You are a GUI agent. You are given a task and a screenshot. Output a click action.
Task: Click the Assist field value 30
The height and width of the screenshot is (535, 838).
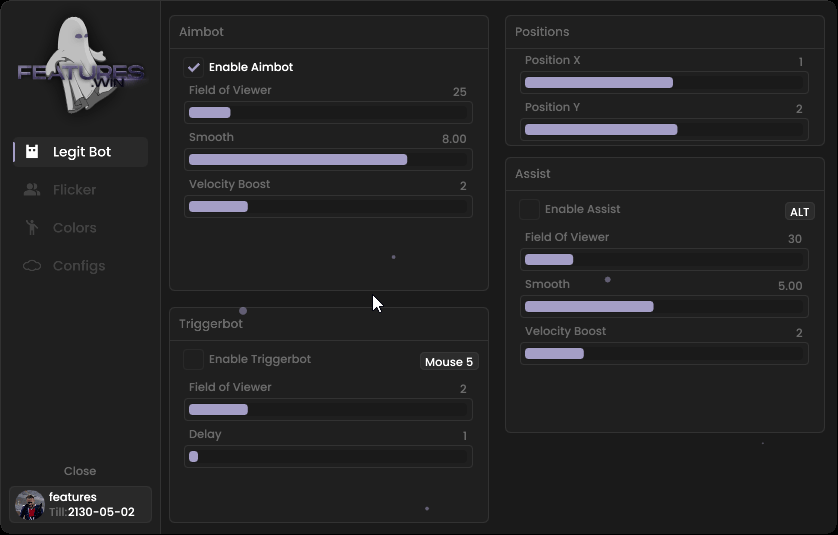(795, 239)
